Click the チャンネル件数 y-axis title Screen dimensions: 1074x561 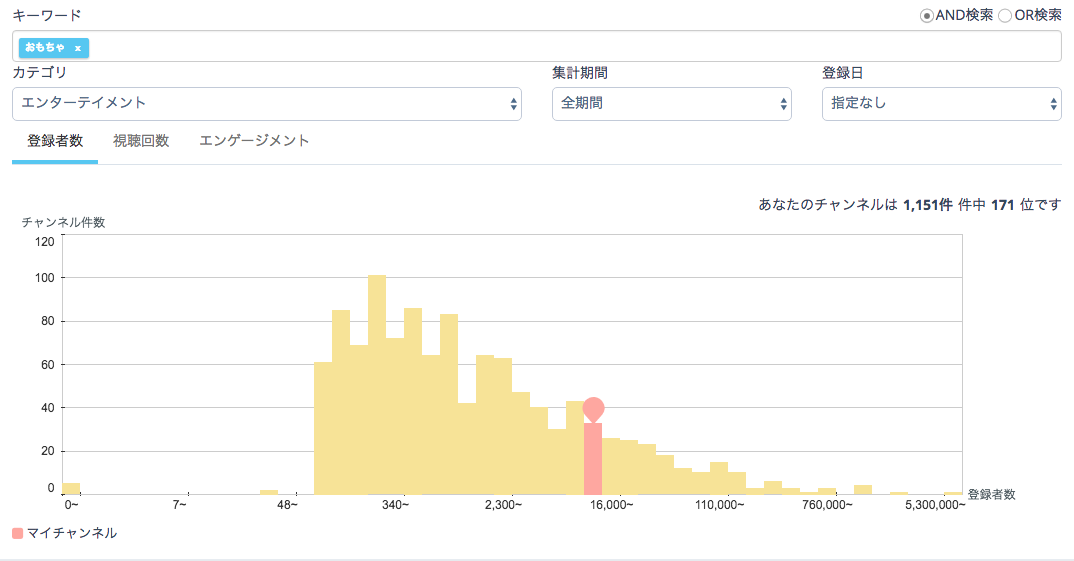(x=63, y=223)
